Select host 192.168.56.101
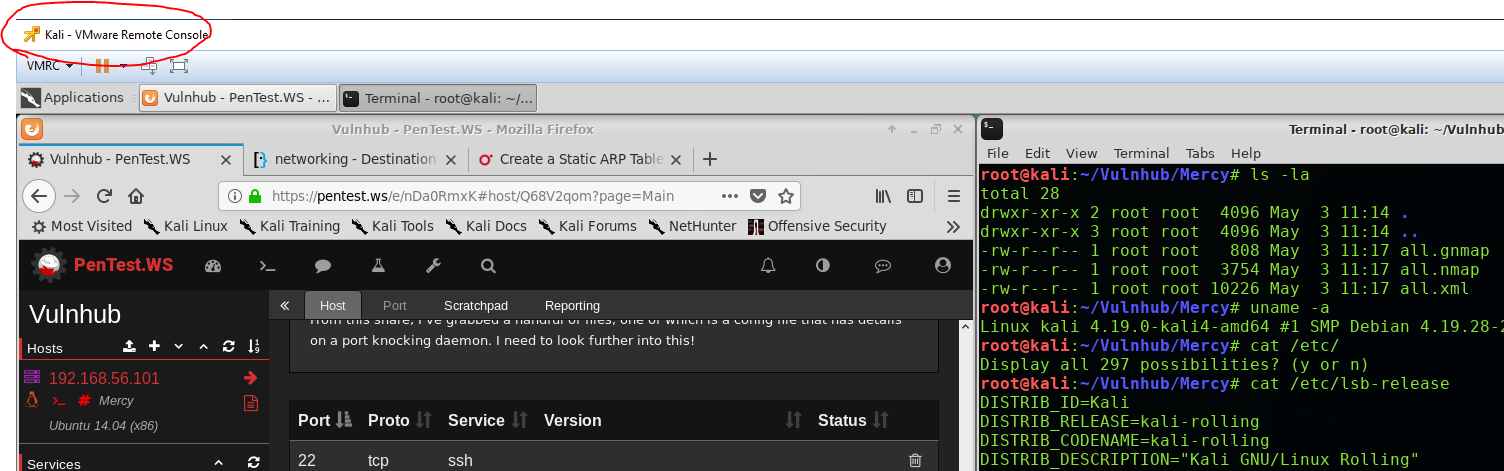Viewport: 1504px width, 471px height. [104, 378]
